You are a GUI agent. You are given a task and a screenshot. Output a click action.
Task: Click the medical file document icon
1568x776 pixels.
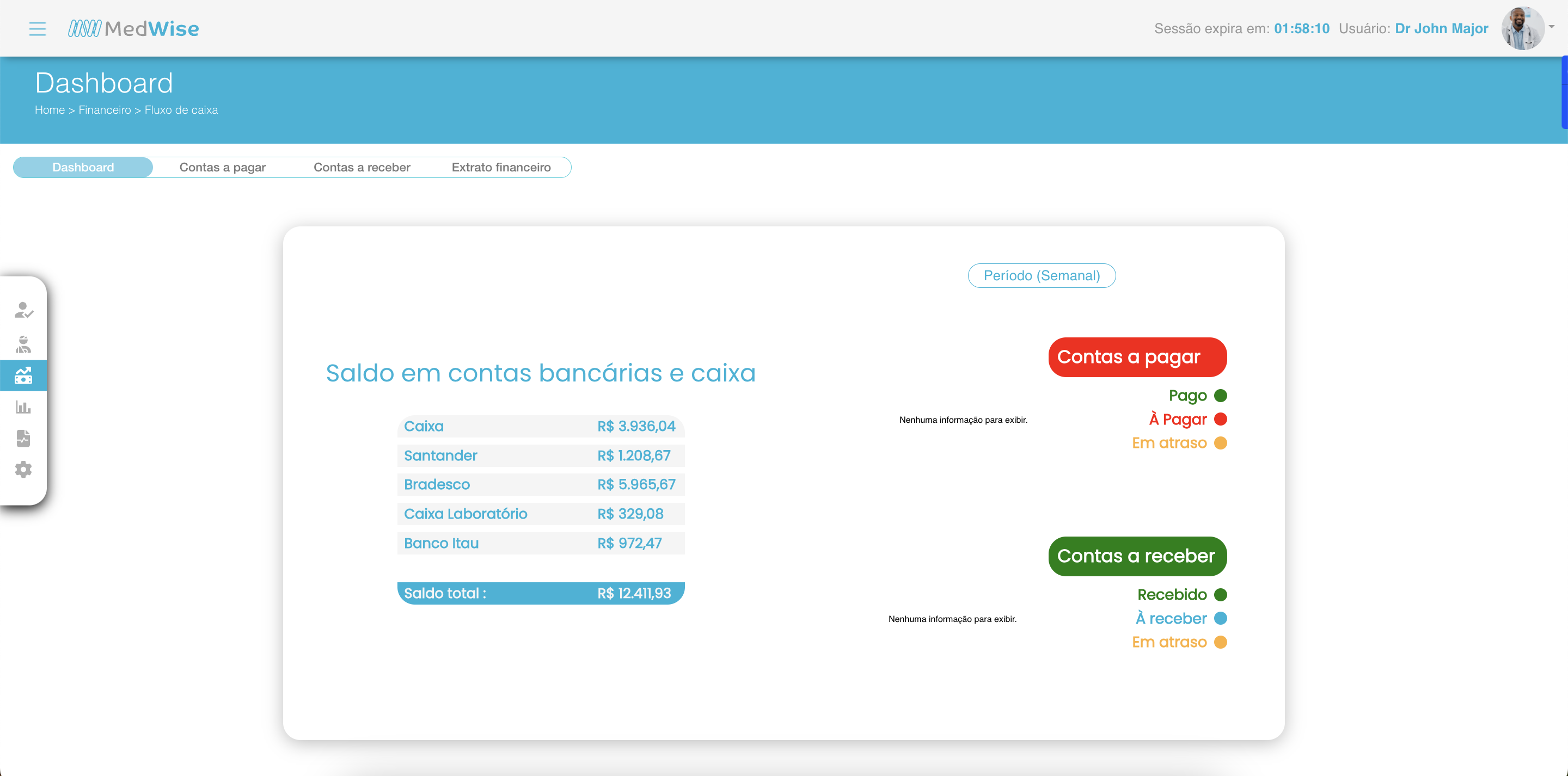24,438
